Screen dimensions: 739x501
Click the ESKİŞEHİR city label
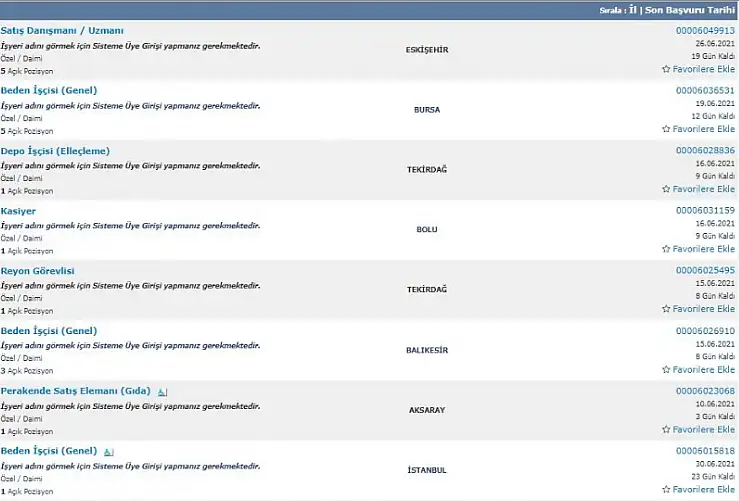click(427, 49)
